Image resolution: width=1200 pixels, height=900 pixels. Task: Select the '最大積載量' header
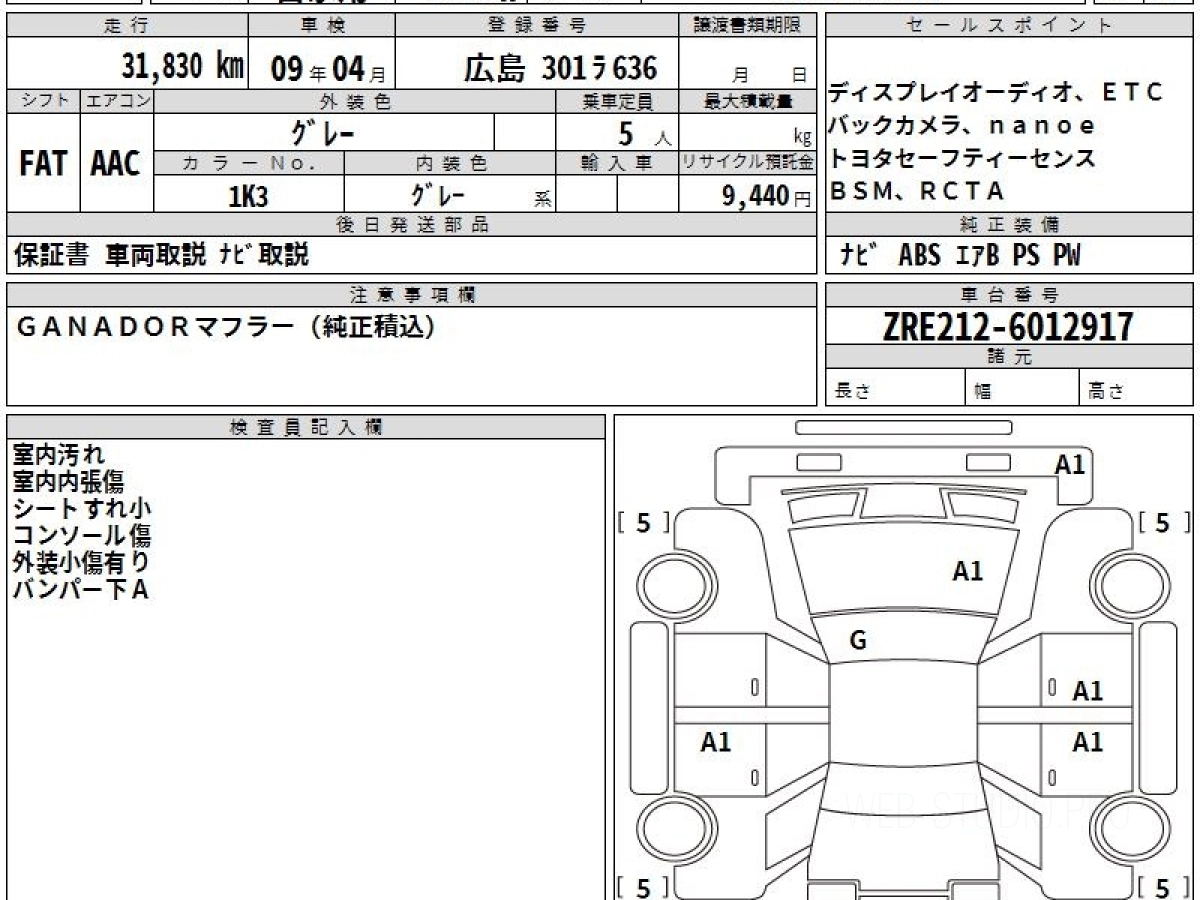click(748, 101)
